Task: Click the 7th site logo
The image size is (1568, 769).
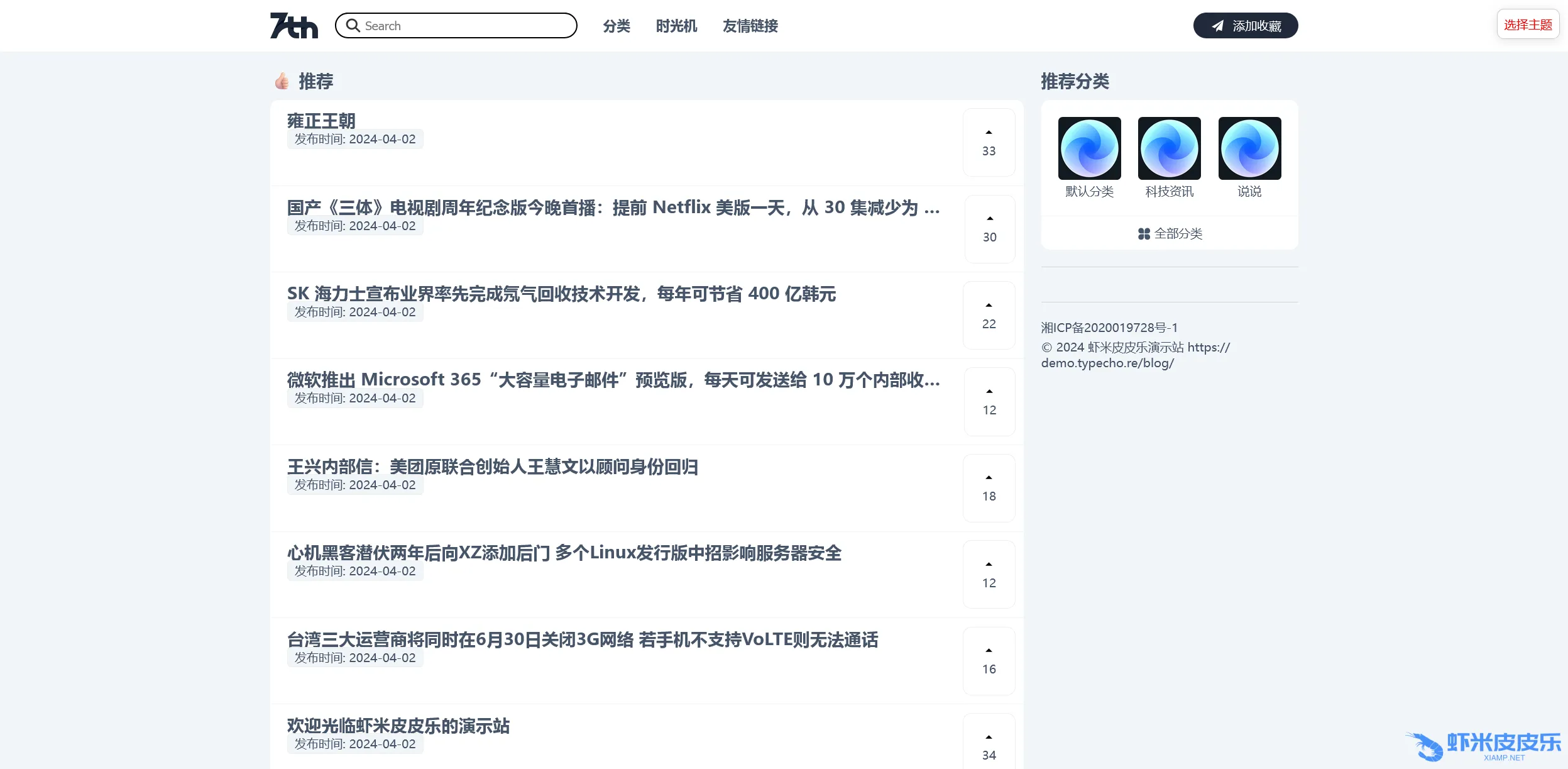Action: point(293,26)
